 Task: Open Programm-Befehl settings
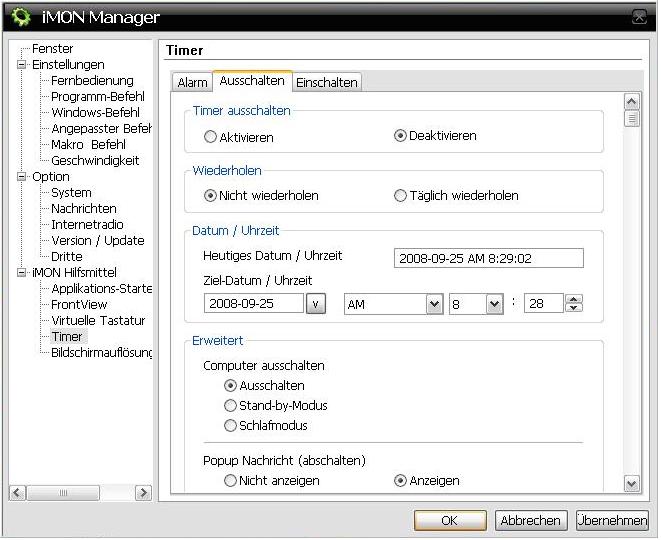(98, 97)
